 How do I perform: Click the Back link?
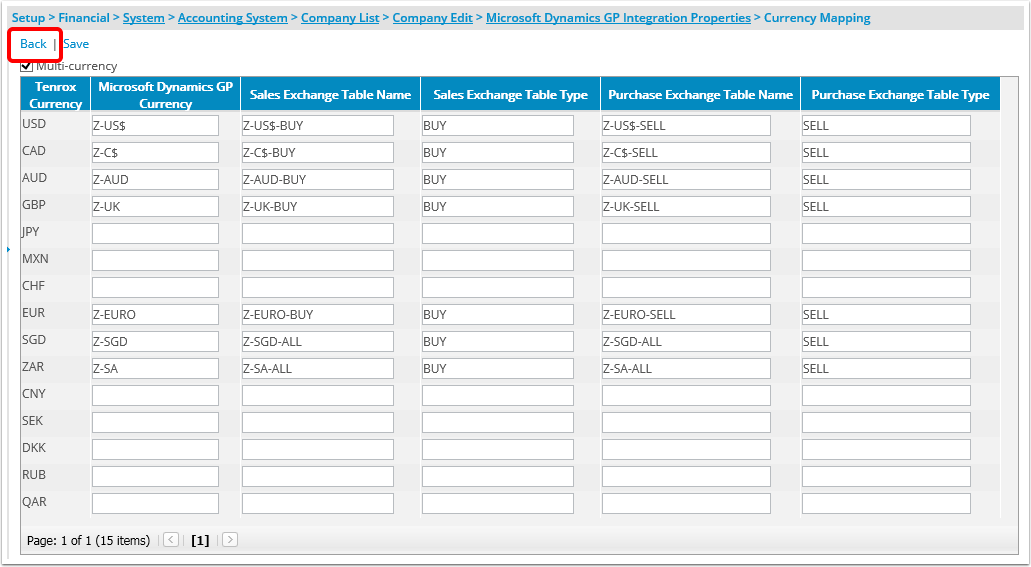(x=33, y=44)
